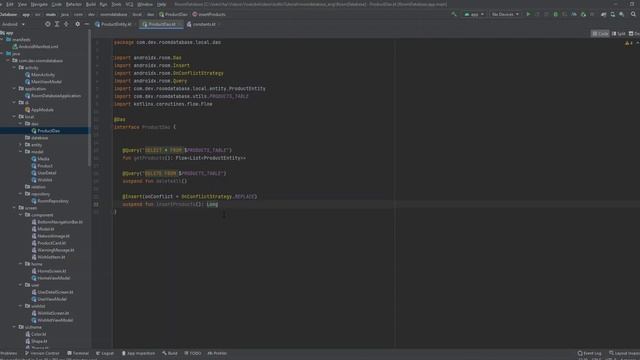Click Select Opened File target icon
The image size is (640, 360).
tap(48, 24)
